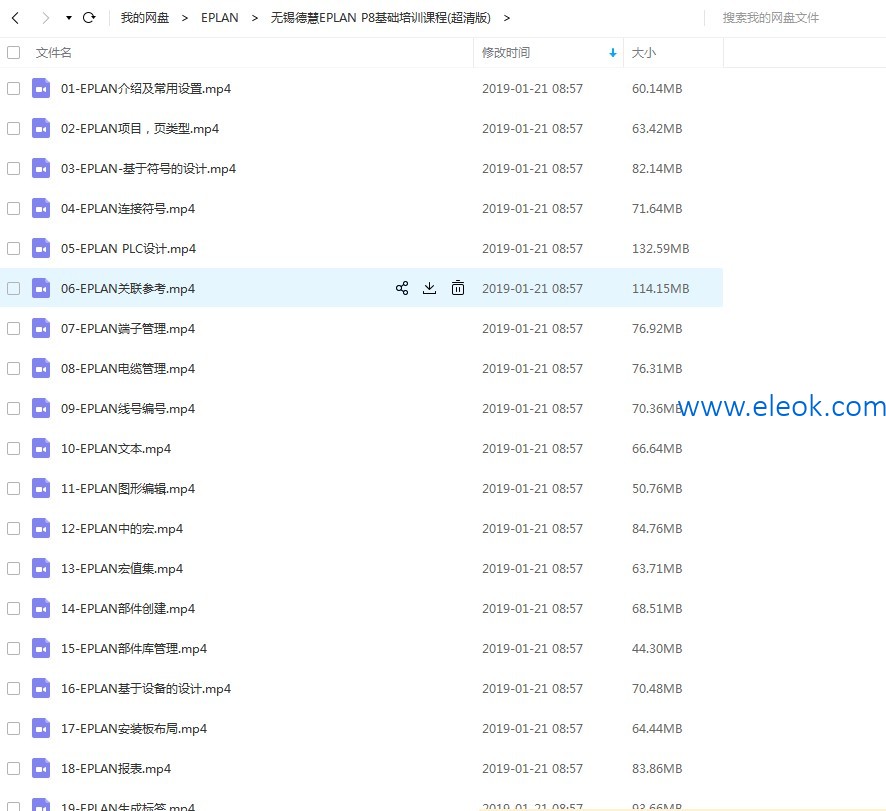Navigate to EPLAN breadcrumb folder
Image resolution: width=886 pixels, height=811 pixels.
coord(219,18)
